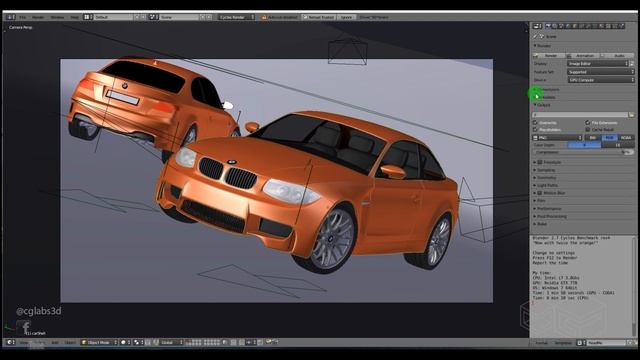
Task: Open the Render menu in top bar
Action: click(38, 17)
